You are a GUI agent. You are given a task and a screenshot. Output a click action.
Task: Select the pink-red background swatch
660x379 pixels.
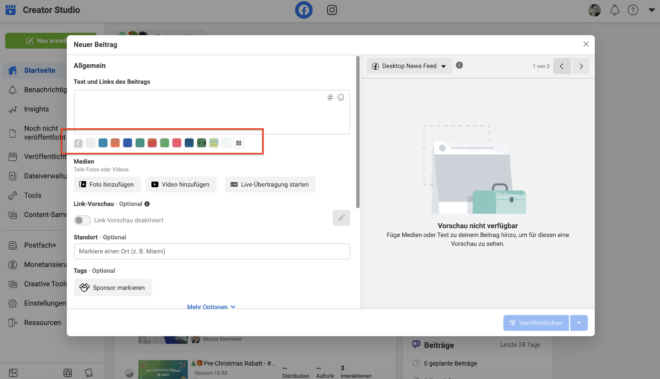(177, 143)
